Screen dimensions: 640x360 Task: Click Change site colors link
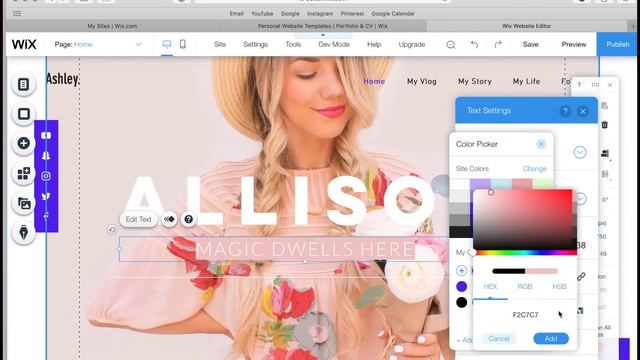point(534,169)
